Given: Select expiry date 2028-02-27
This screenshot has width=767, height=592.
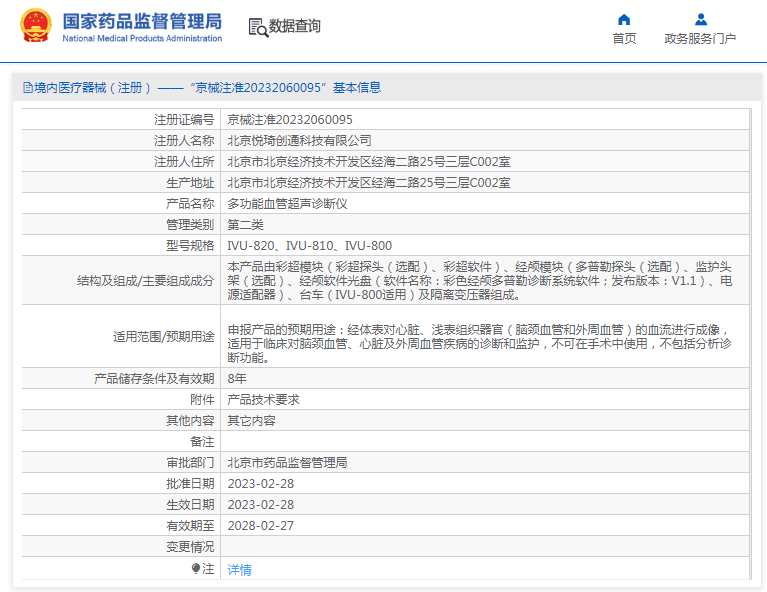Looking at the screenshot, I should coord(261,526).
